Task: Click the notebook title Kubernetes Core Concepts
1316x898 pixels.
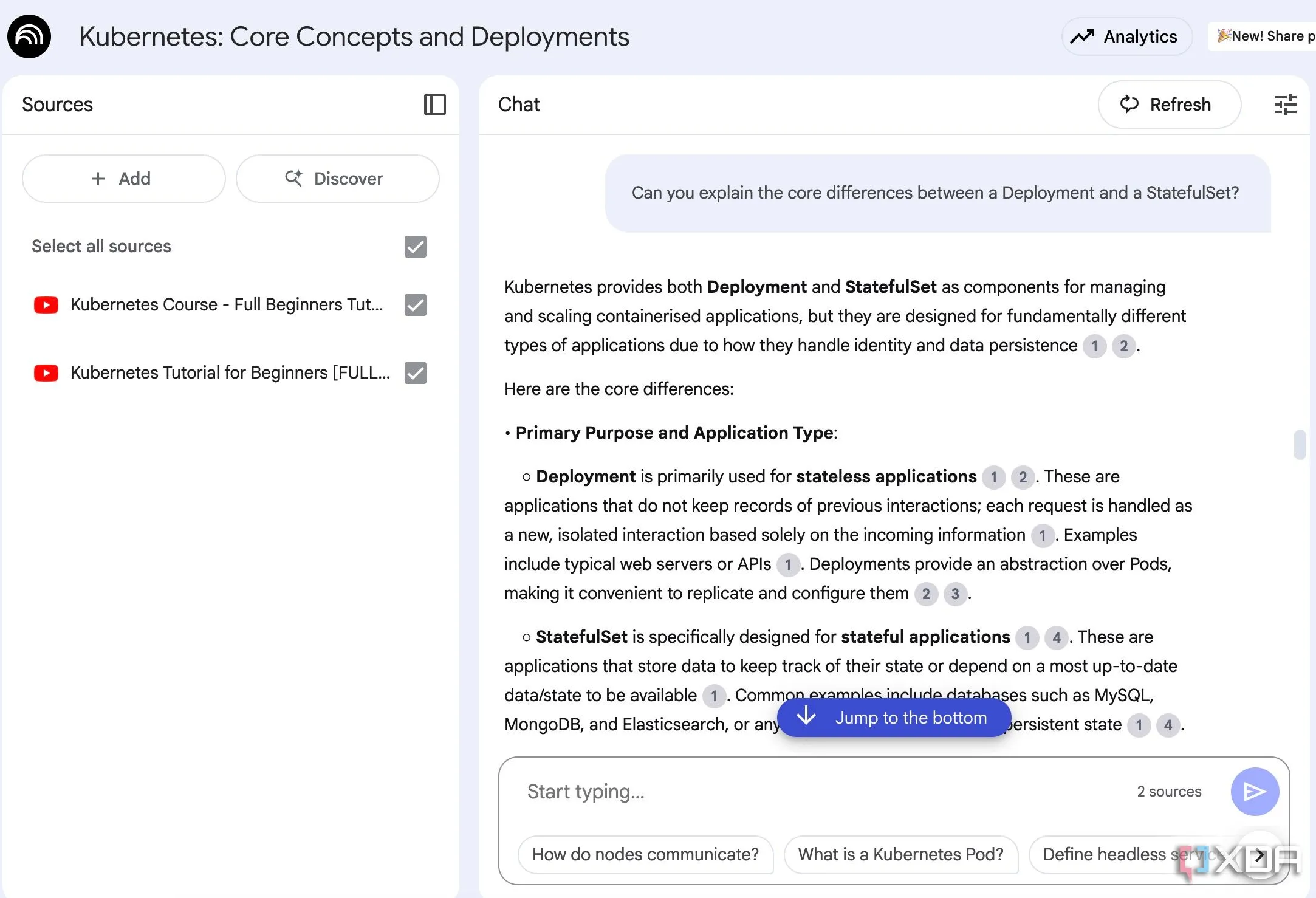Action: [354, 36]
